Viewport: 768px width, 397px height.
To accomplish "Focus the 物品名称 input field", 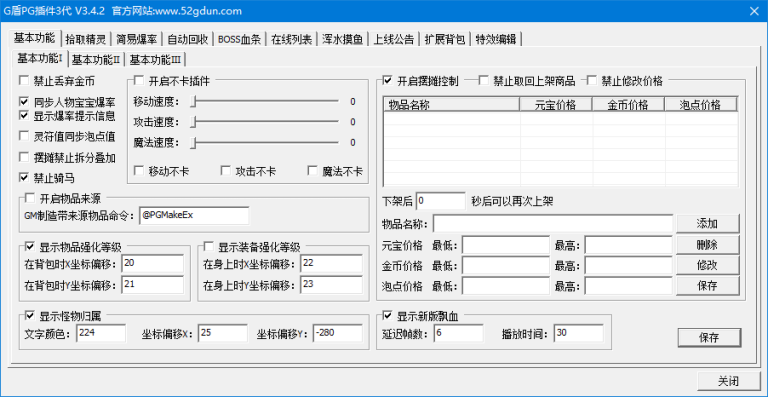I will (x=553, y=224).
